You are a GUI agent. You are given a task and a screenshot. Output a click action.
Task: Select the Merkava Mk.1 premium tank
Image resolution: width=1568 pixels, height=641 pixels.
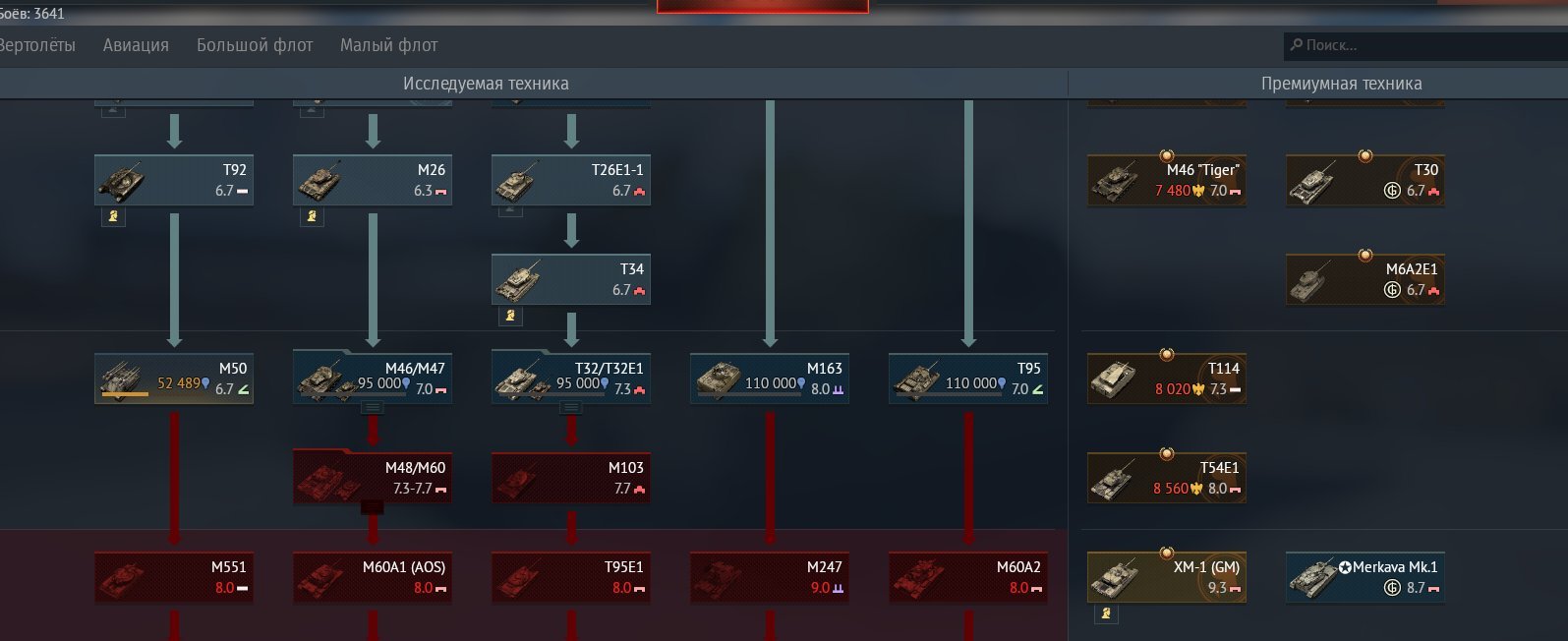tap(1365, 577)
